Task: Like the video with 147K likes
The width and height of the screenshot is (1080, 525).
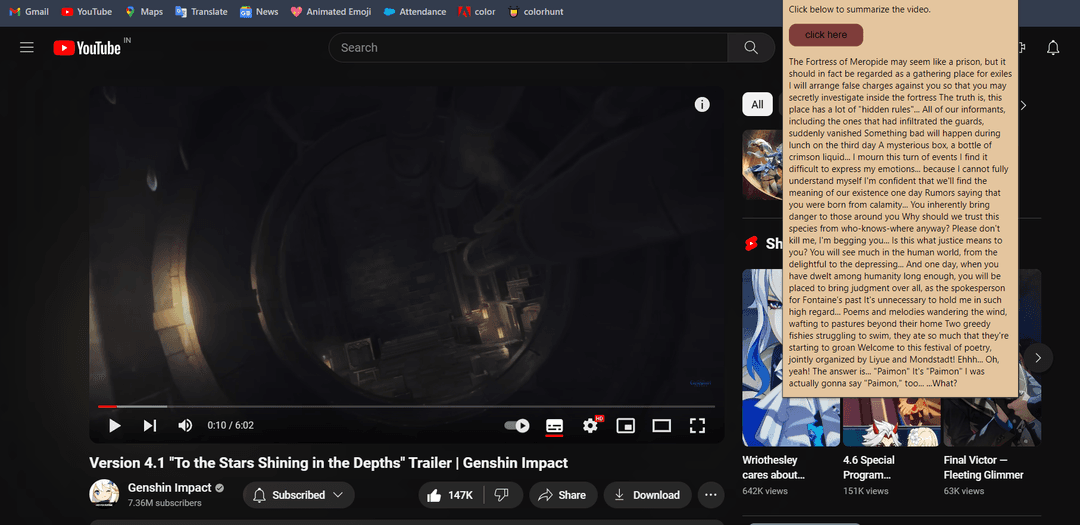Action: coord(450,495)
